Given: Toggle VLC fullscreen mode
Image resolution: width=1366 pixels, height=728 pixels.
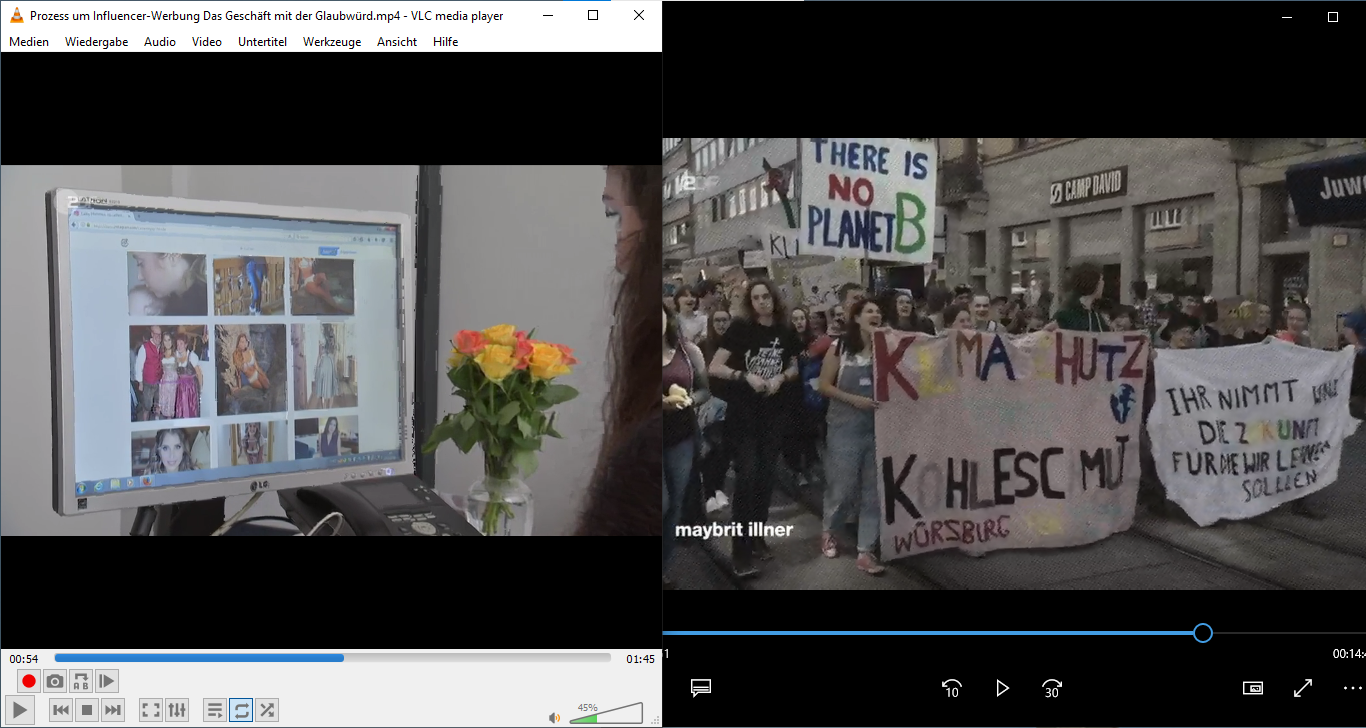Looking at the screenshot, I should [151, 710].
